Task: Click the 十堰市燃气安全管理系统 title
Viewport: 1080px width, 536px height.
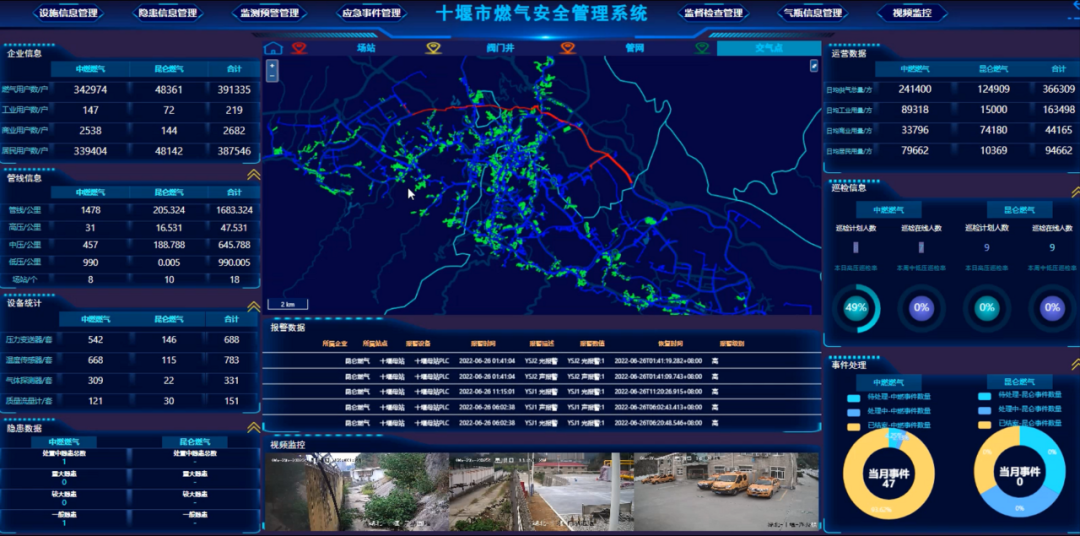Action: tap(542, 13)
